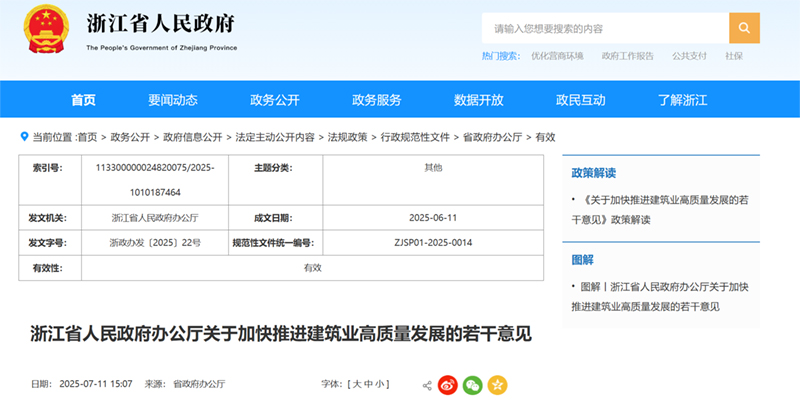Image resolution: width=800 pixels, height=406 pixels.
Task: Go to 首页 home tab
Action: [83, 100]
